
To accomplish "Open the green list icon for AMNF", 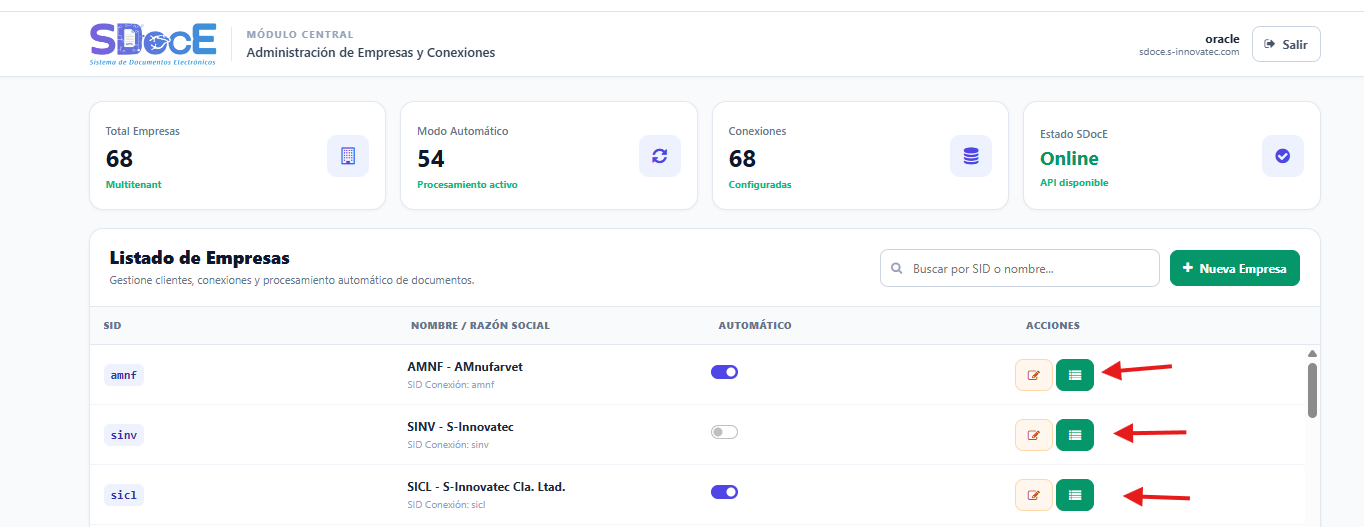I will [1075, 375].
